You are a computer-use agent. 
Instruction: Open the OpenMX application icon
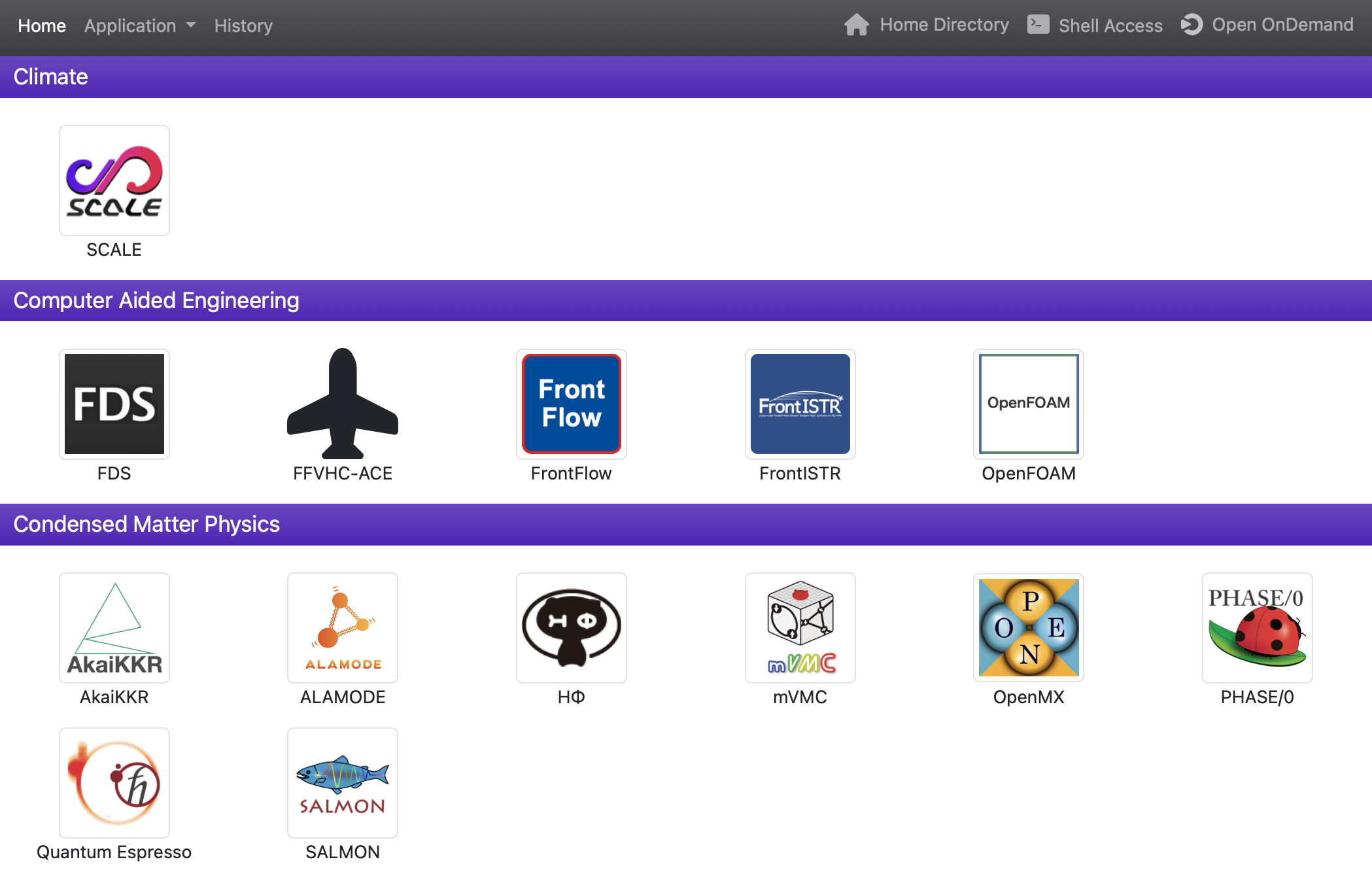point(1028,627)
